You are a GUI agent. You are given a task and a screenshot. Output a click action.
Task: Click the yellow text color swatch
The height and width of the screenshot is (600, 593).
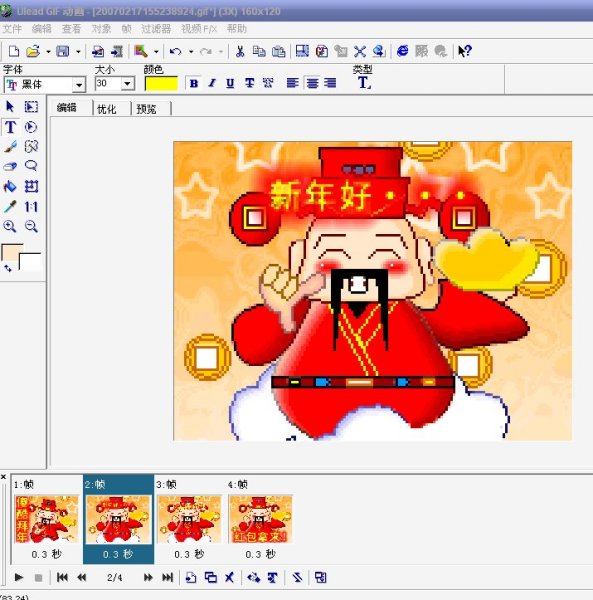pyautogui.click(x=161, y=83)
